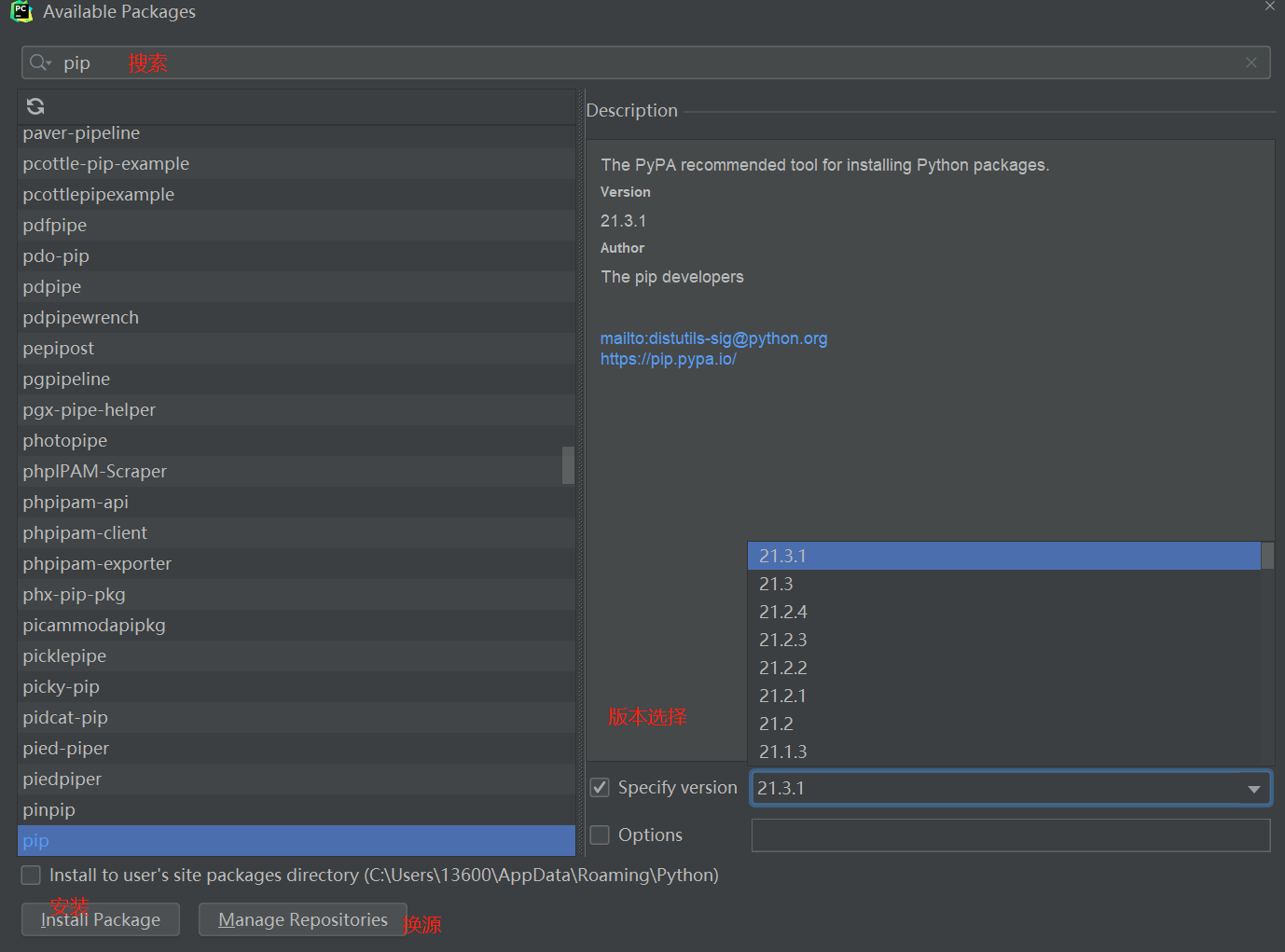Choose version 21.2.3 from the list
Screen dimensions: 1285x952
coord(1003,640)
